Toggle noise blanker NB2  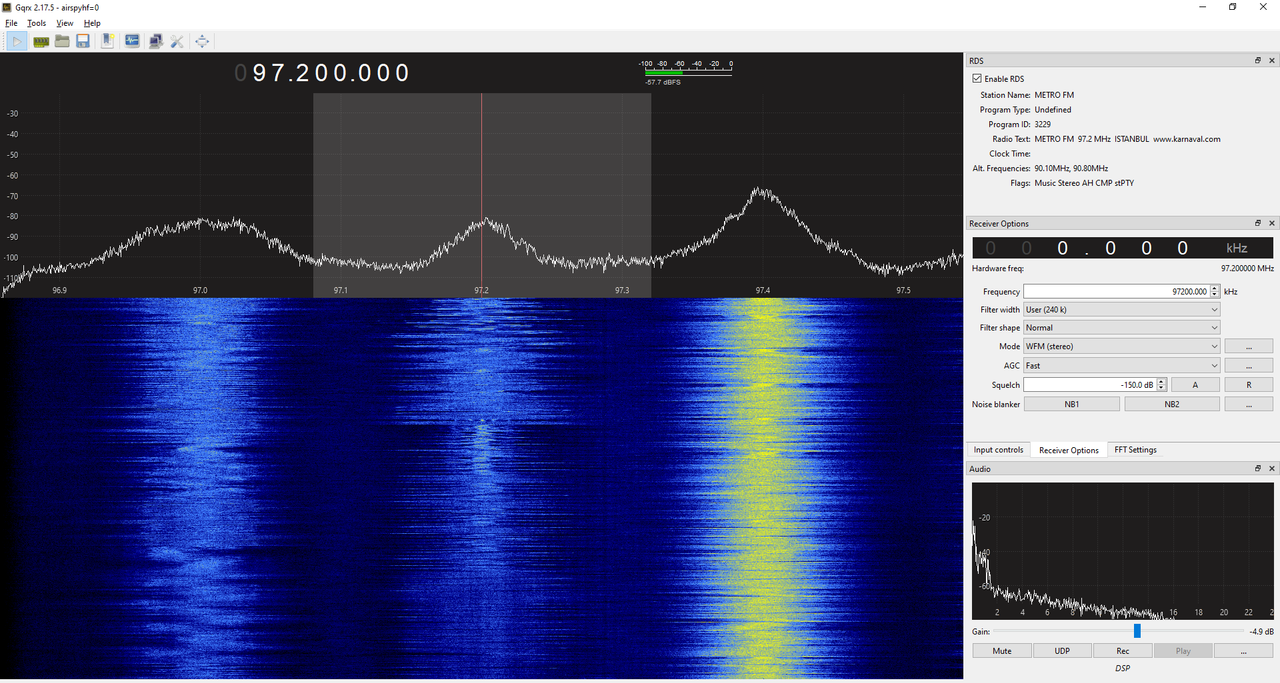coord(1172,404)
